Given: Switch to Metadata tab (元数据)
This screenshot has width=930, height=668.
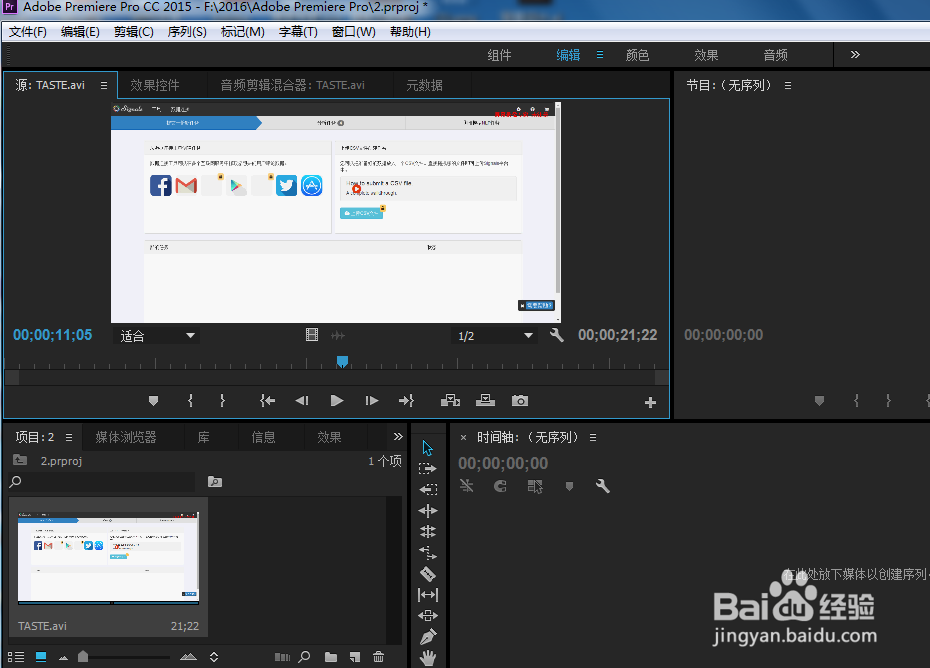Looking at the screenshot, I should point(424,85).
